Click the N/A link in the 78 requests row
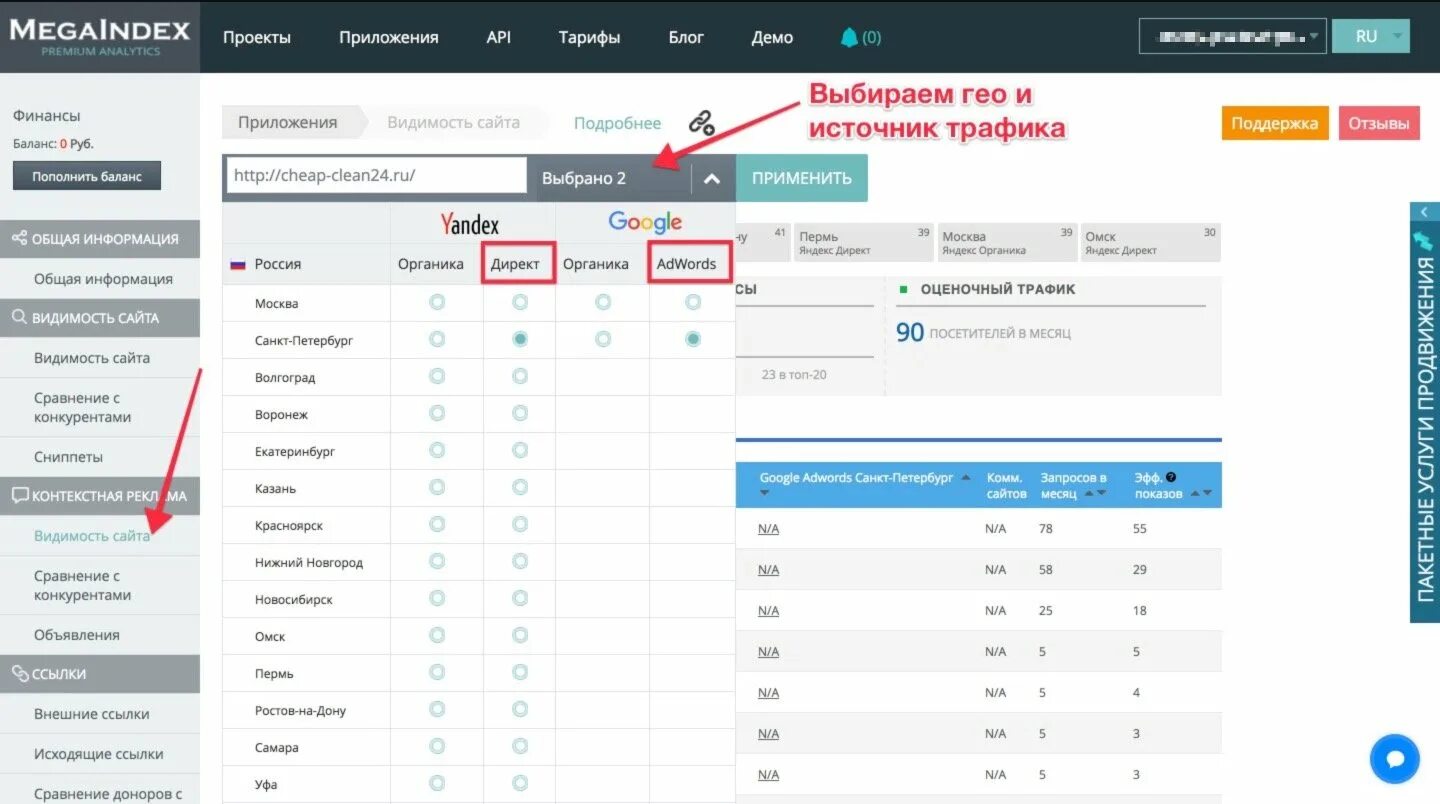 pyautogui.click(x=768, y=529)
